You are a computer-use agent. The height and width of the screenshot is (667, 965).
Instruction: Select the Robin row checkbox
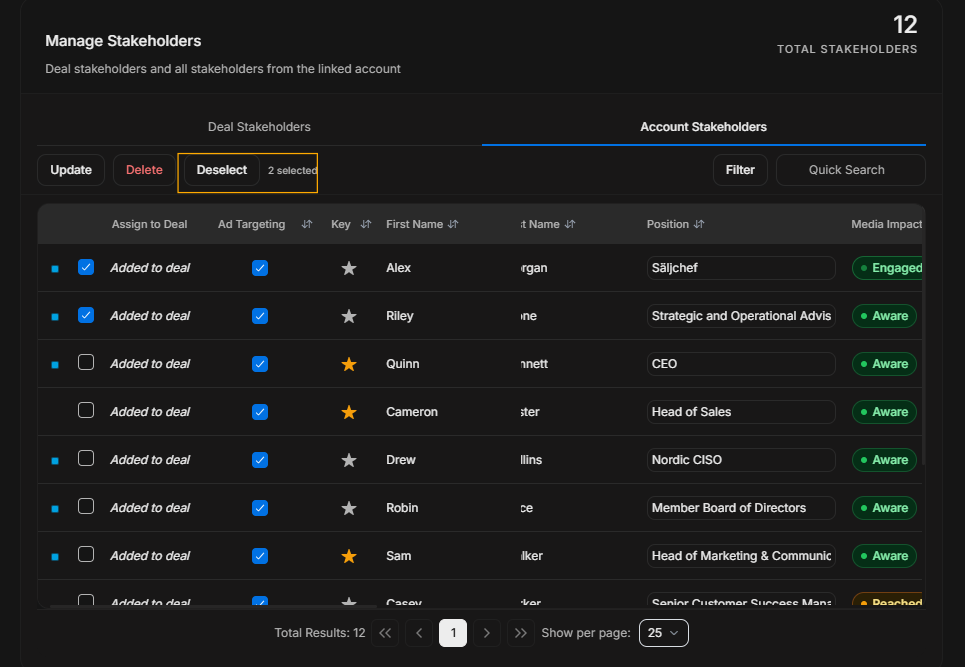86,506
